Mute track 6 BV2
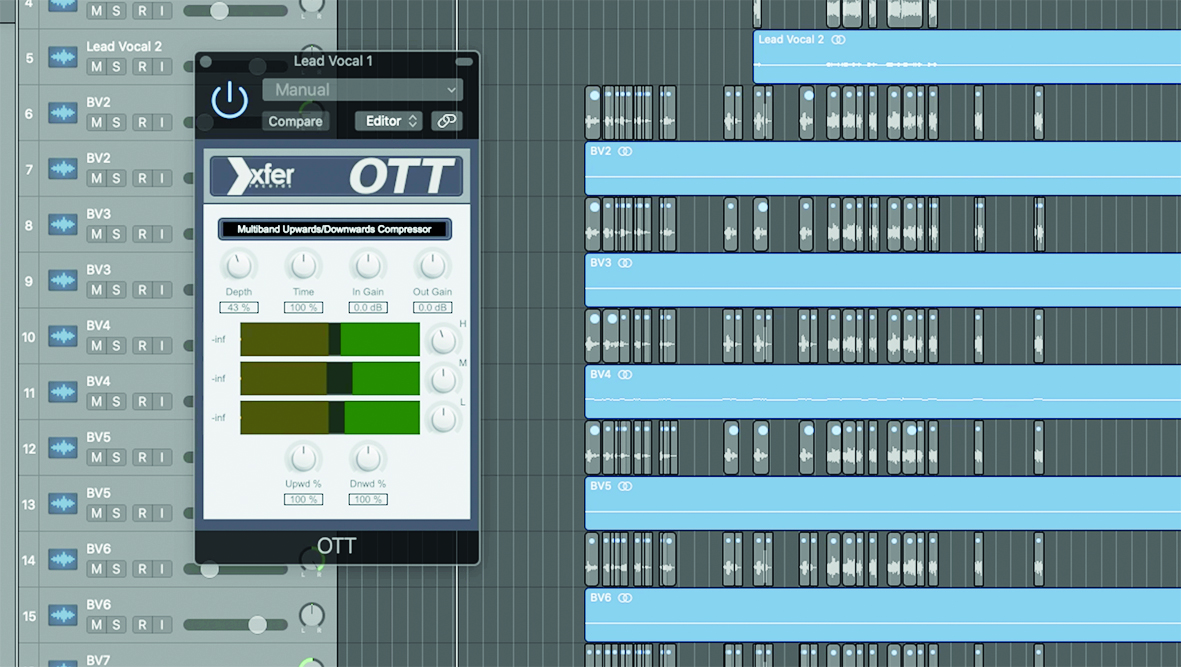1181x667 pixels. pyautogui.click(x=96, y=122)
